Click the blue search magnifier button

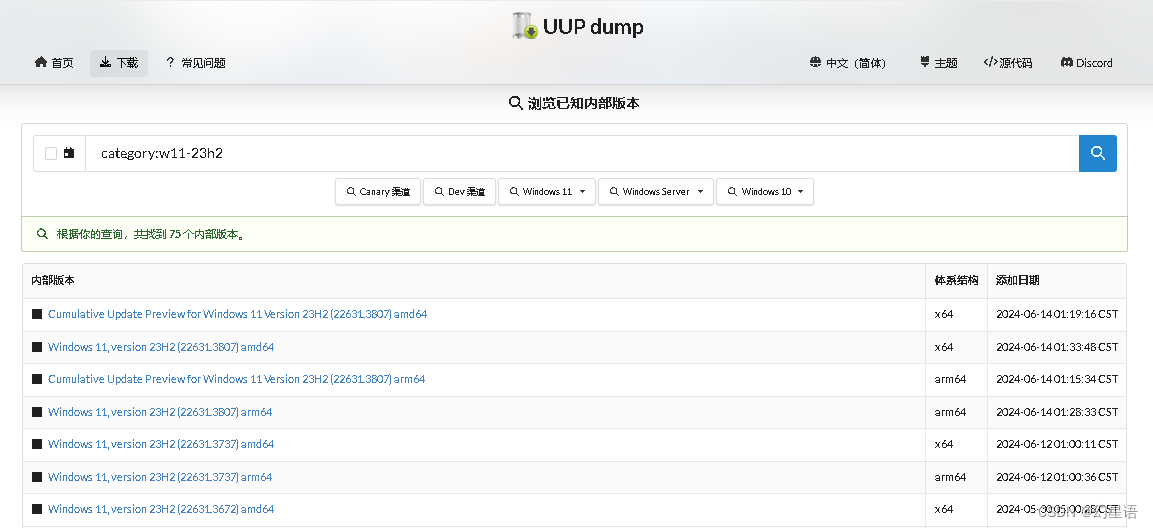(x=1098, y=154)
